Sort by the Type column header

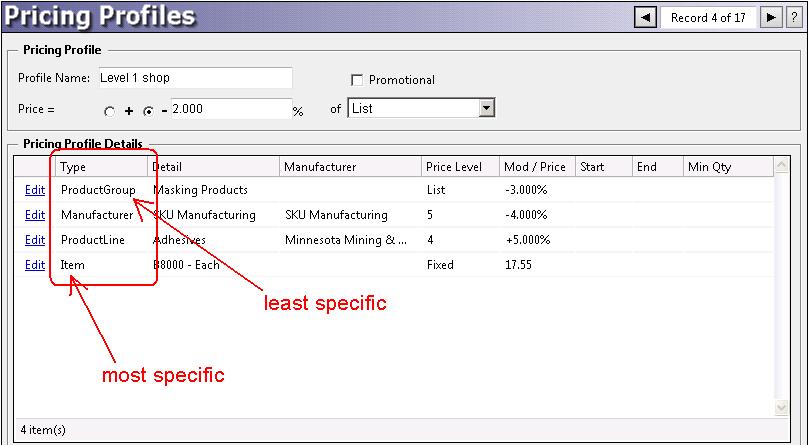[100, 167]
